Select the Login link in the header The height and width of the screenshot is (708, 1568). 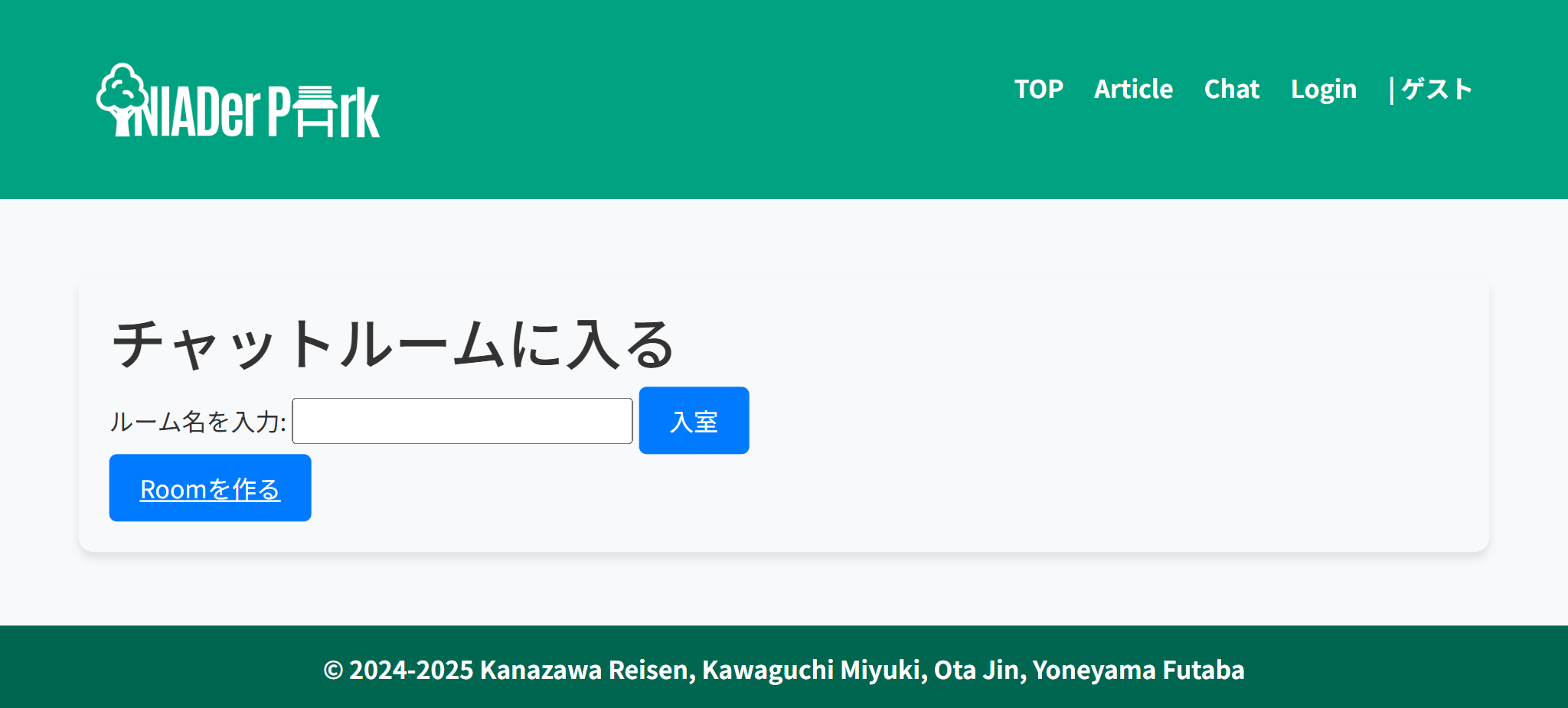pos(1323,89)
